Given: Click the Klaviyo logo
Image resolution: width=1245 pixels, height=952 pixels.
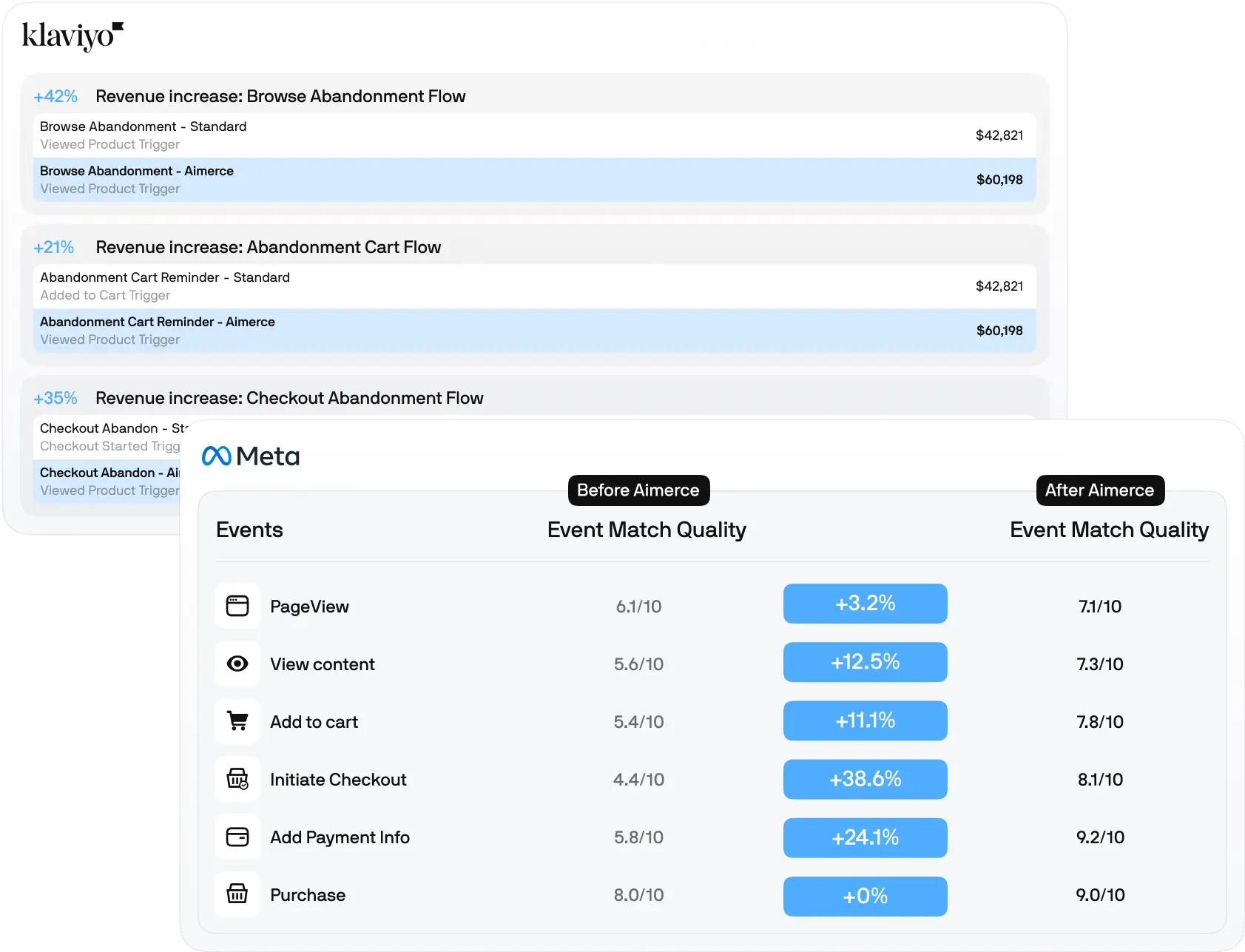Looking at the screenshot, I should (x=72, y=36).
